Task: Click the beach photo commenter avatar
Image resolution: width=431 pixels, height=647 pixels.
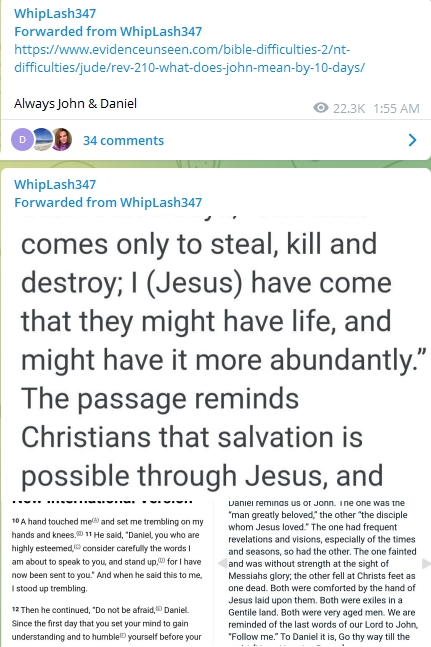Action: 42,139
